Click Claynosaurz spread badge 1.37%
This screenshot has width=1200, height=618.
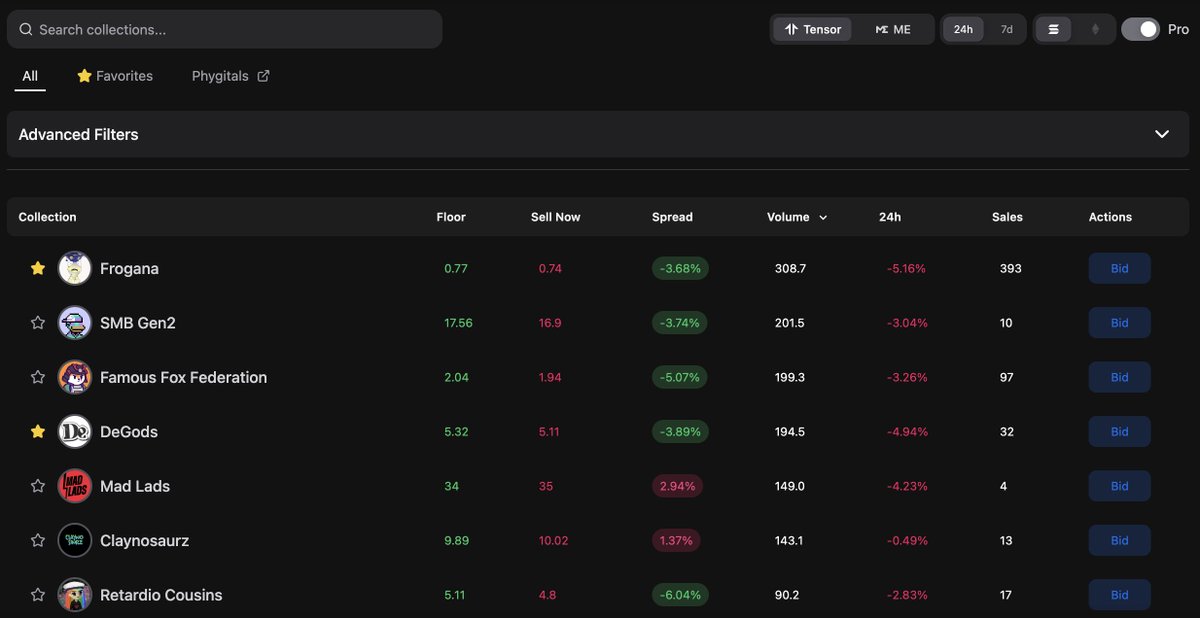676,540
